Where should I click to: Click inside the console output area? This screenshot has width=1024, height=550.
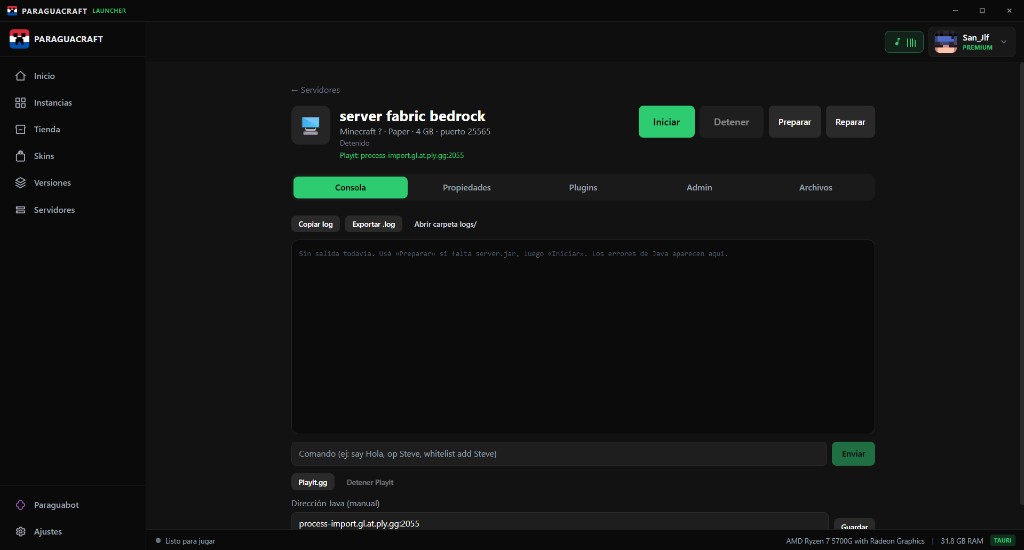click(x=583, y=336)
